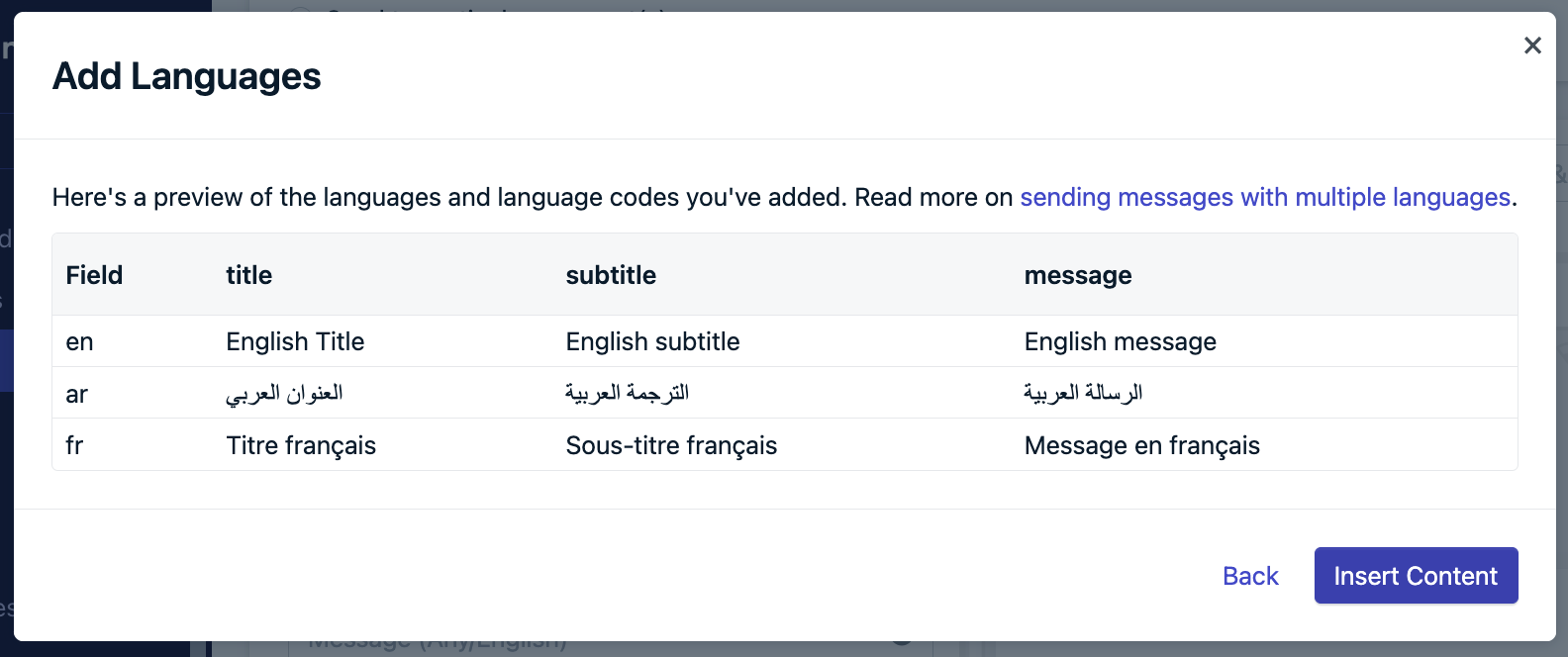The height and width of the screenshot is (657, 1568).
Task: Click the Arabic message cell
Action: pyautogui.click(x=1083, y=393)
